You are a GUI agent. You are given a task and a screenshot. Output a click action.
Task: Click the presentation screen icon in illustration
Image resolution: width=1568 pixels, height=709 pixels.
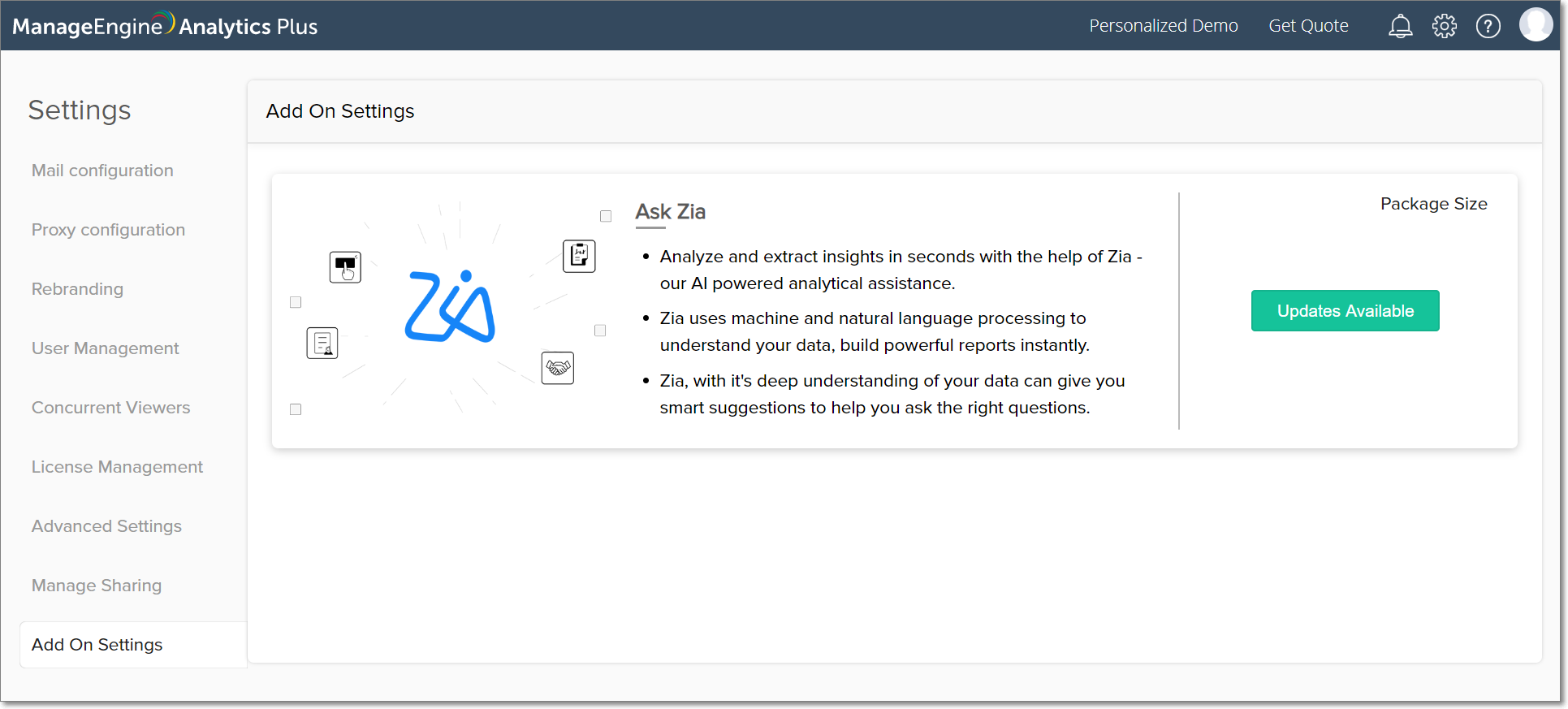click(345, 266)
